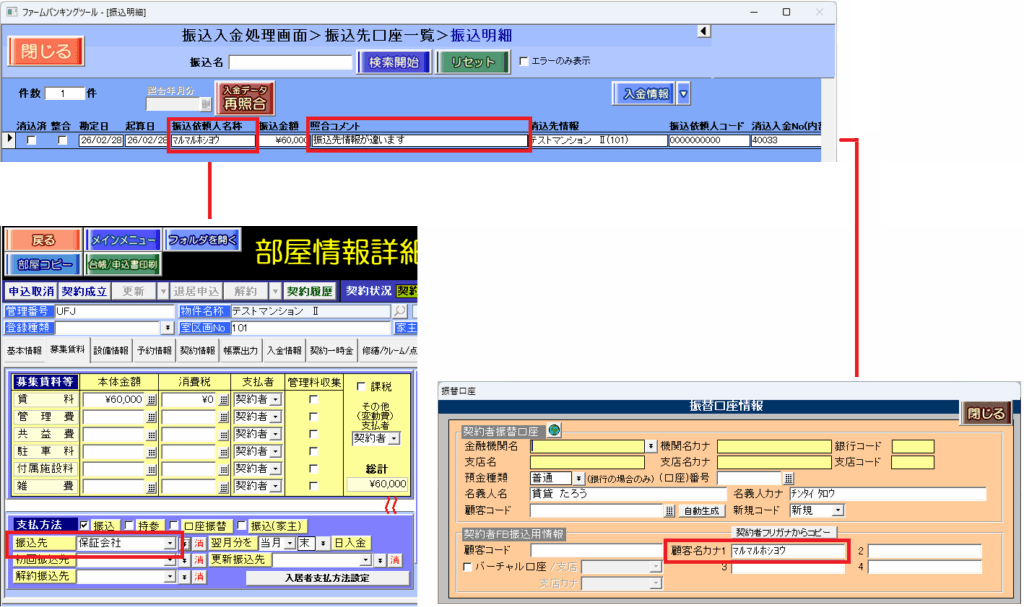The height and width of the screenshot is (607, 1024).
Task: Click the magnifier icon next to 物件名称
Action: pyautogui.click(x=399, y=311)
